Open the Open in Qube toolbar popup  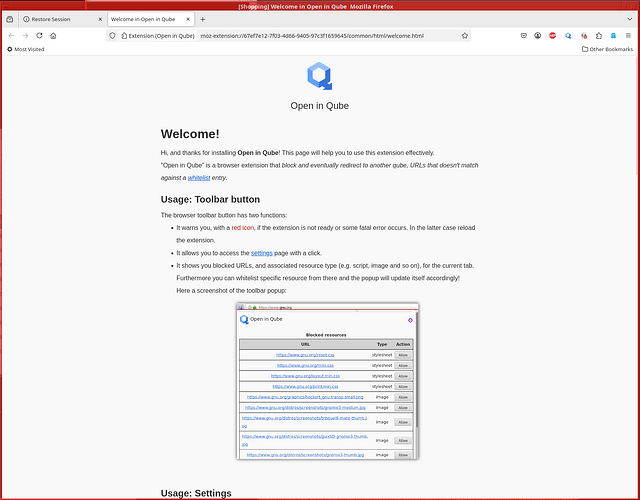[568, 36]
